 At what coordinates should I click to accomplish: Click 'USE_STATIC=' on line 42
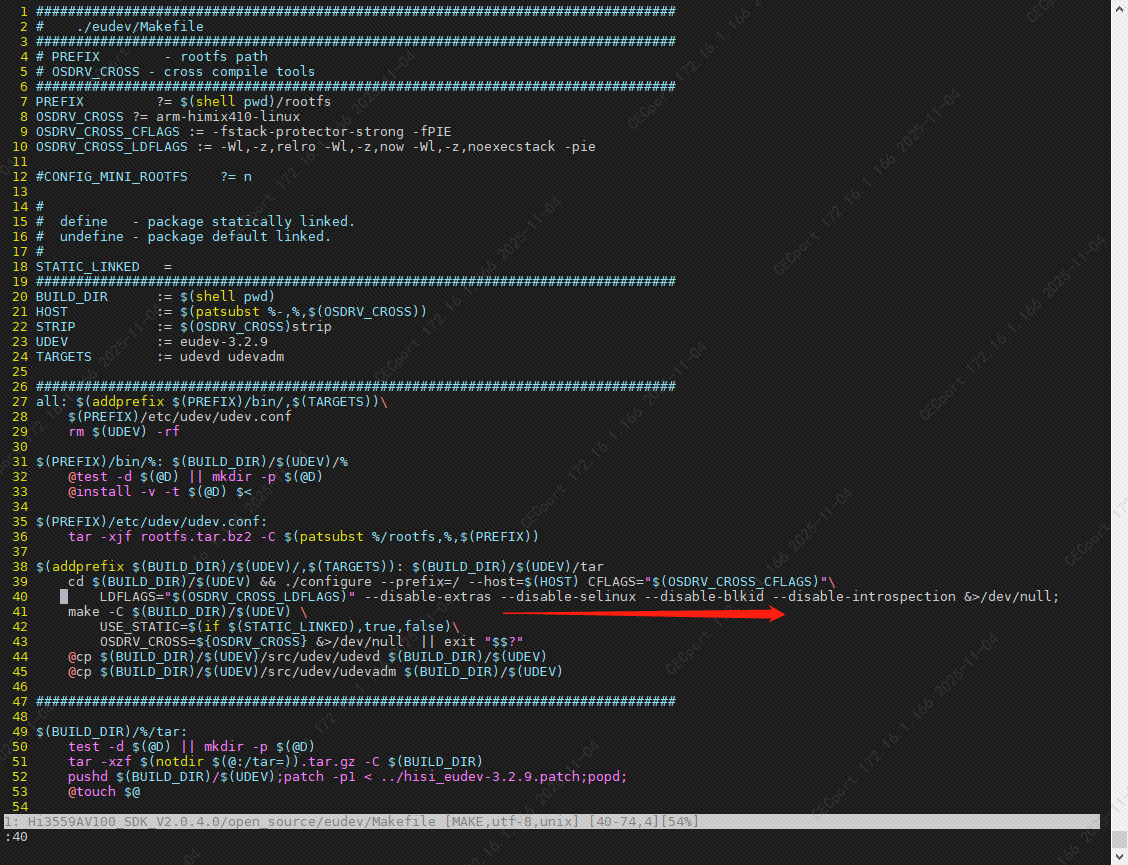point(144,627)
